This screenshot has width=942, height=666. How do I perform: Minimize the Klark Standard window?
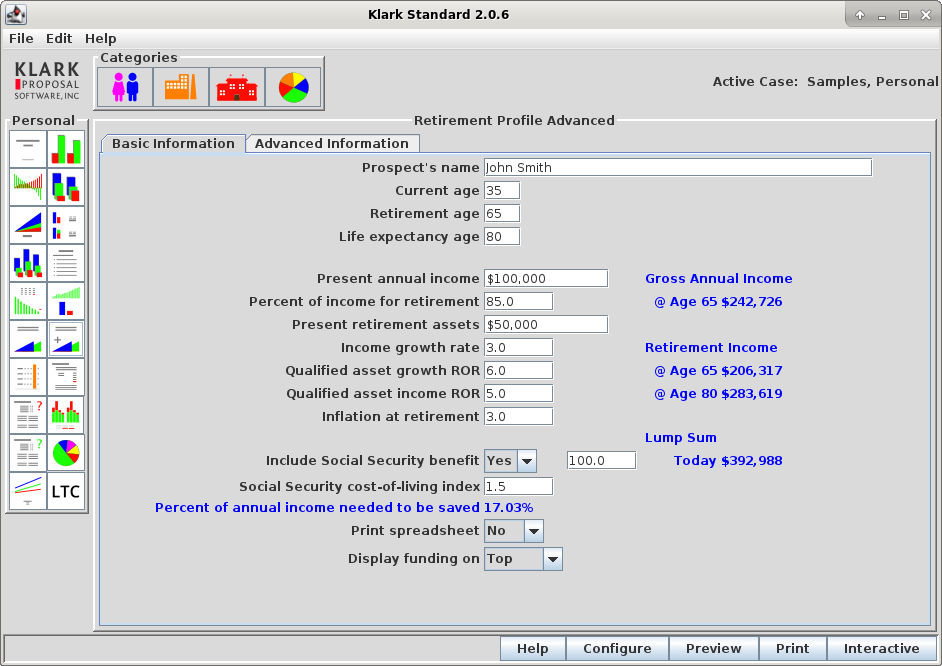(x=882, y=16)
